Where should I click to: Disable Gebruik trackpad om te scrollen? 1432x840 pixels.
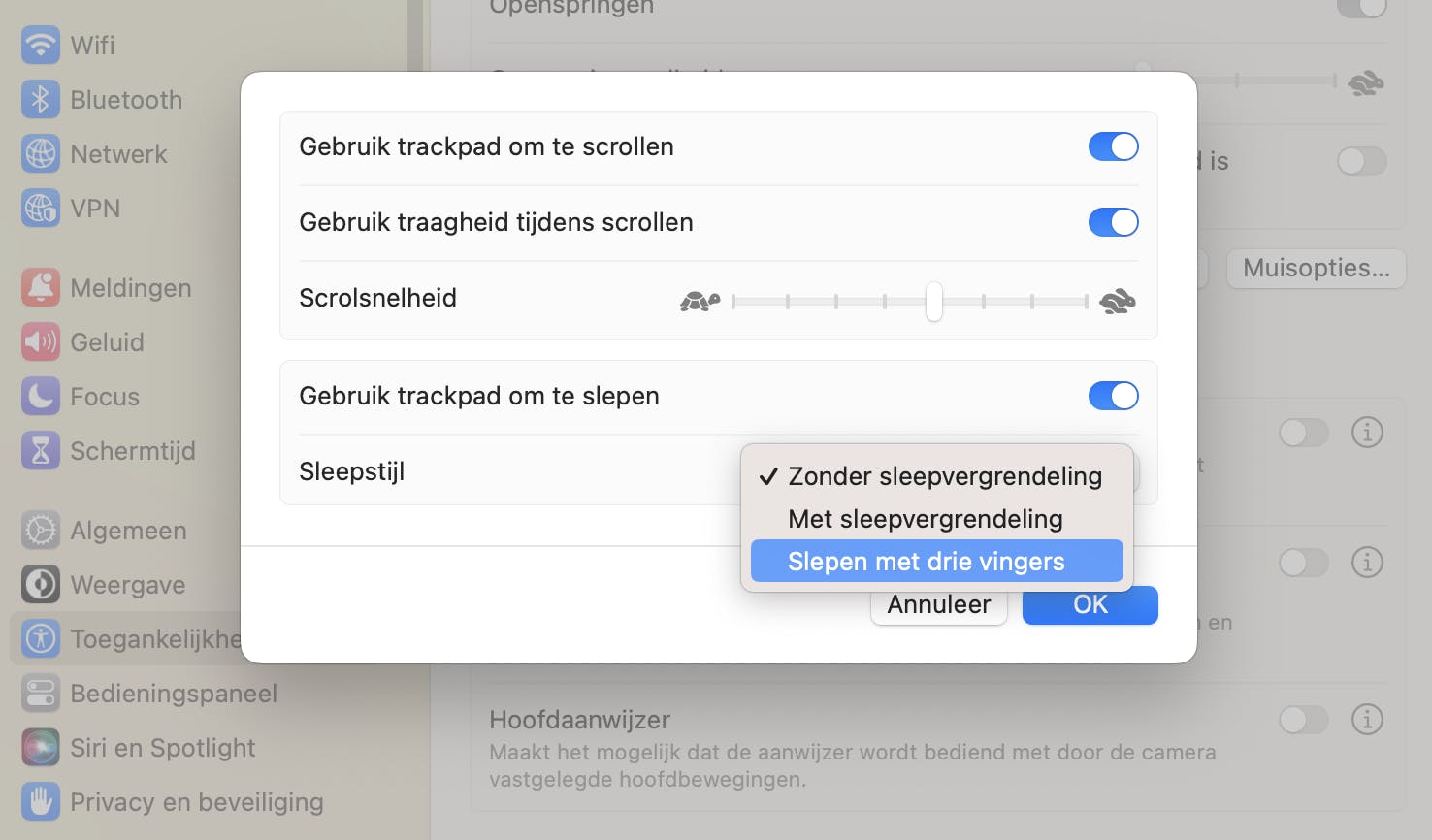(1113, 146)
